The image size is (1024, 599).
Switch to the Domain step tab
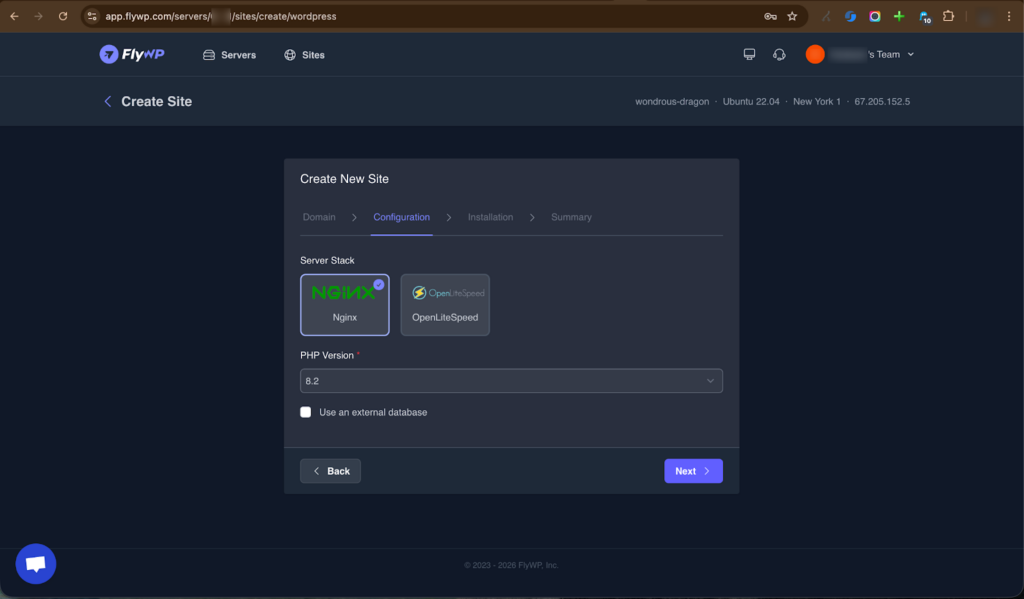[319, 217]
